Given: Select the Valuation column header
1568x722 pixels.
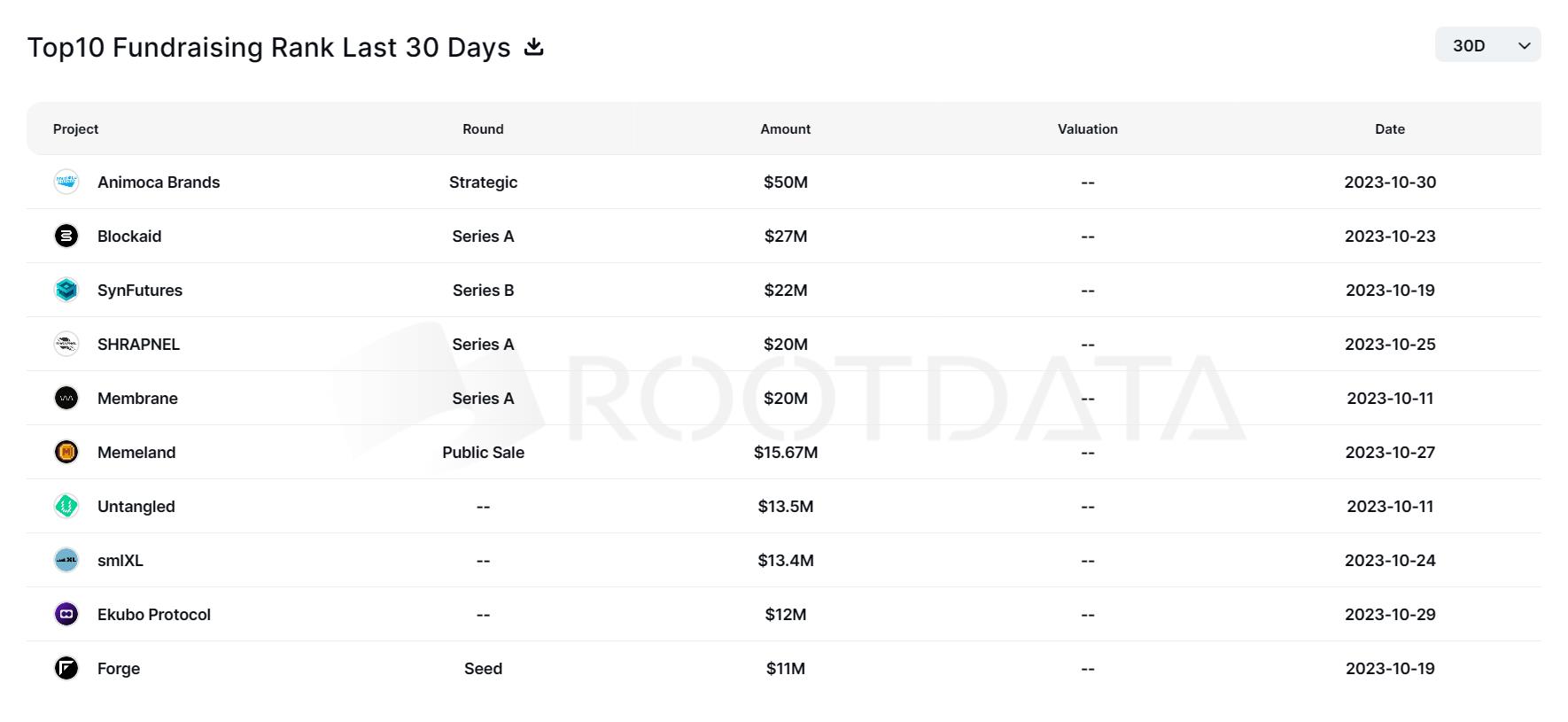Looking at the screenshot, I should pos(1088,128).
